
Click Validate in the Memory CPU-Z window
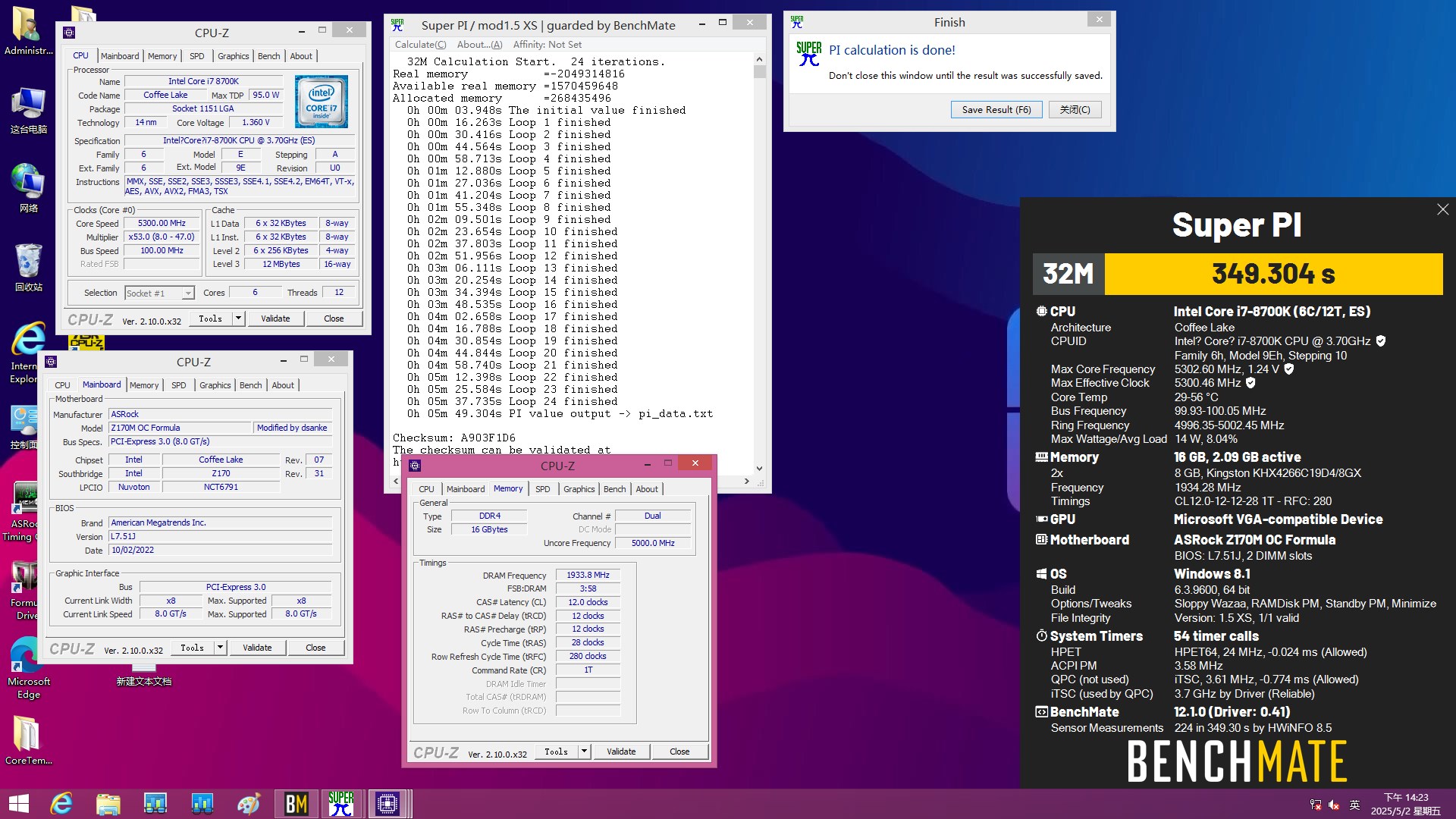621,752
